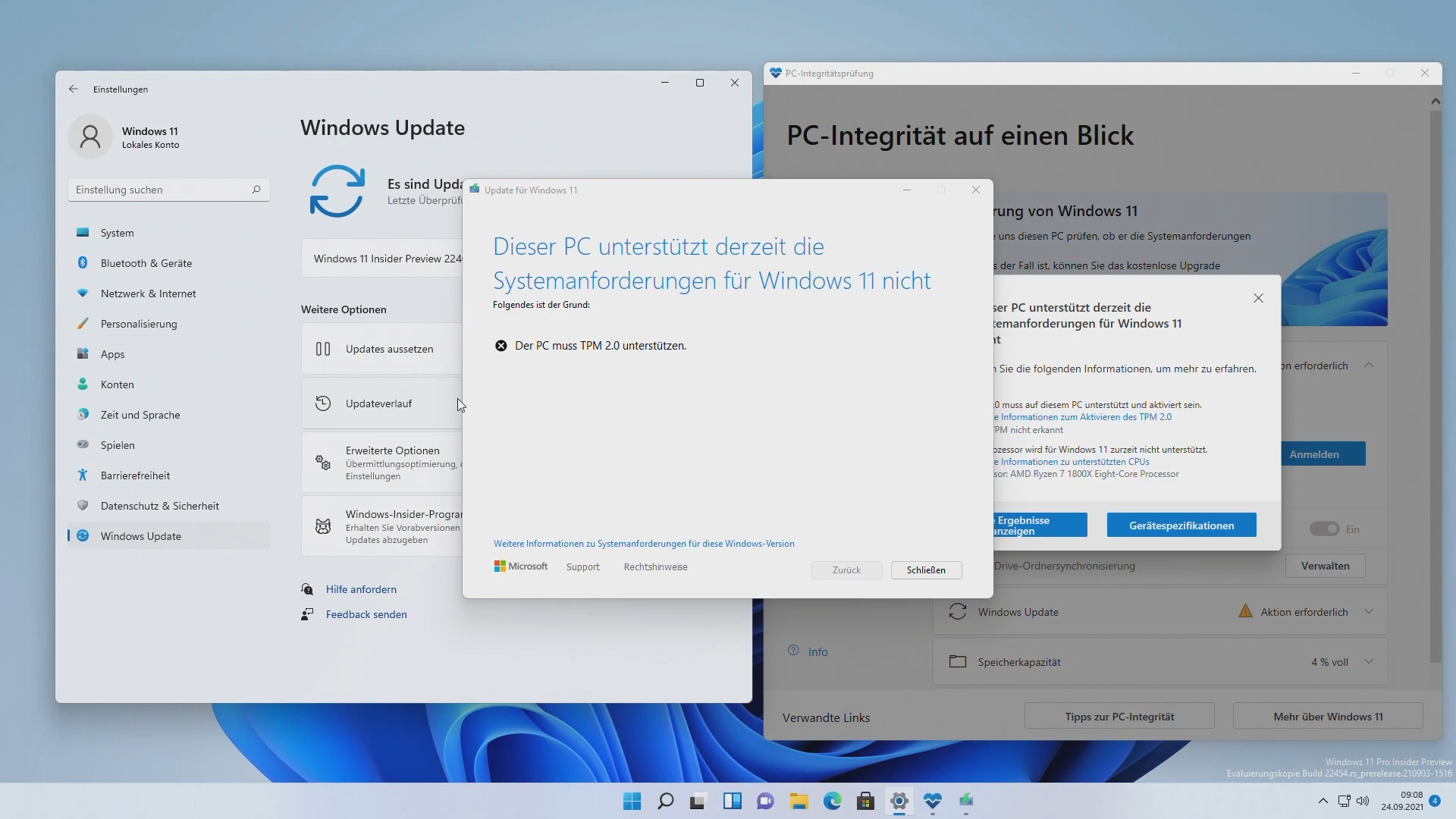Click the Windows Update sync icon in PC-Integritätsprüfung
Image resolution: width=1456 pixels, height=819 pixels.
tap(958, 612)
